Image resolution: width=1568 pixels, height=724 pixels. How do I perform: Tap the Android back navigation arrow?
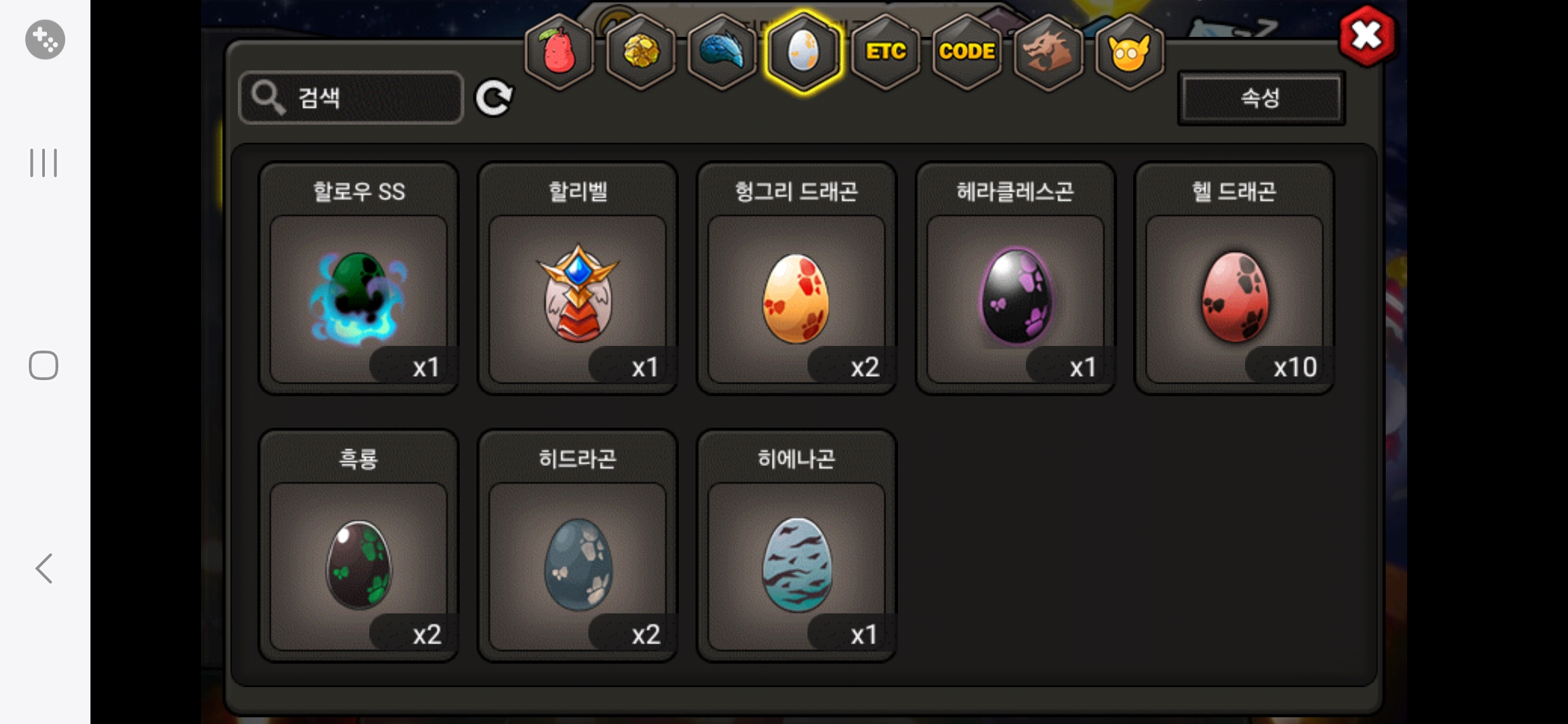(44, 568)
